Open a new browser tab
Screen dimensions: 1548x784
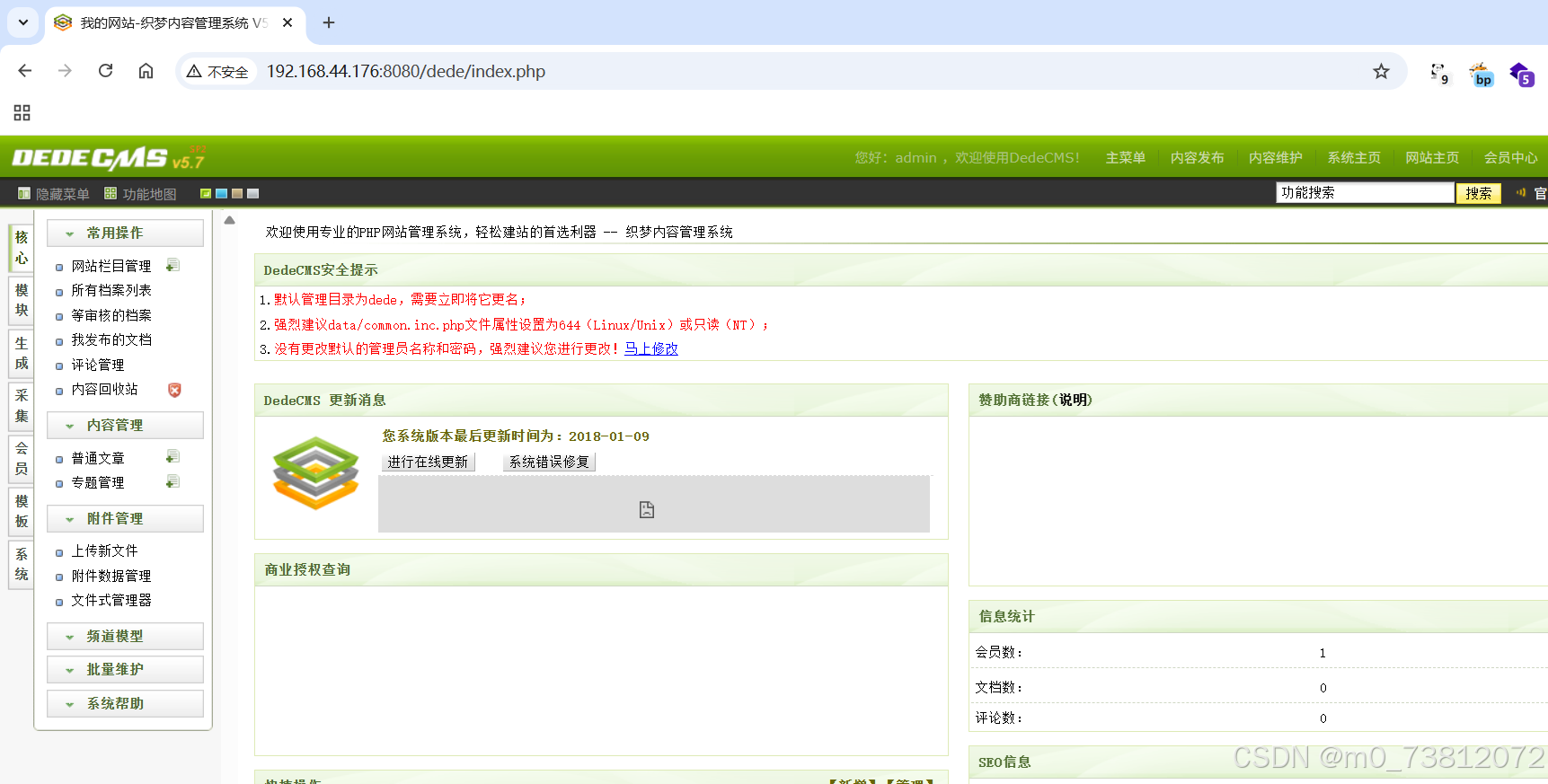point(329,22)
